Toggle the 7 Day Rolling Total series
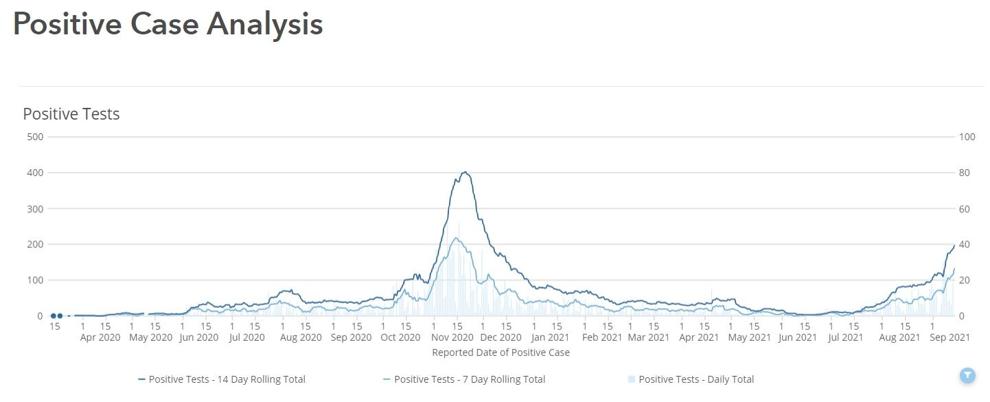990x402 pixels. click(x=464, y=379)
